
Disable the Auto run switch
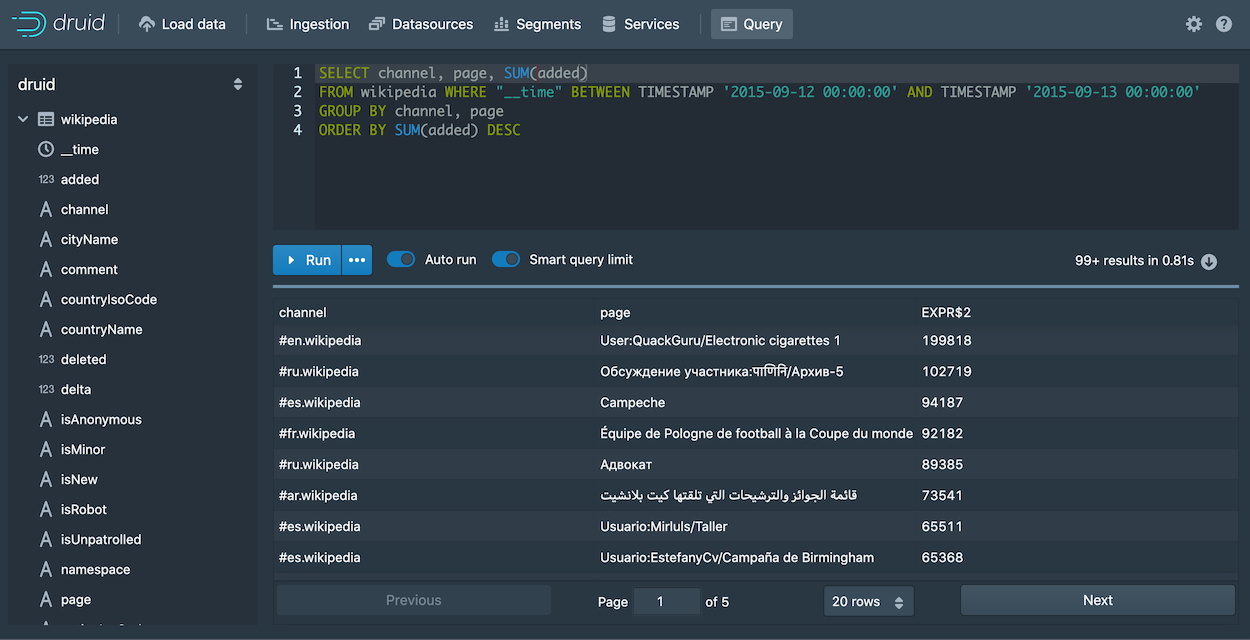(401, 259)
